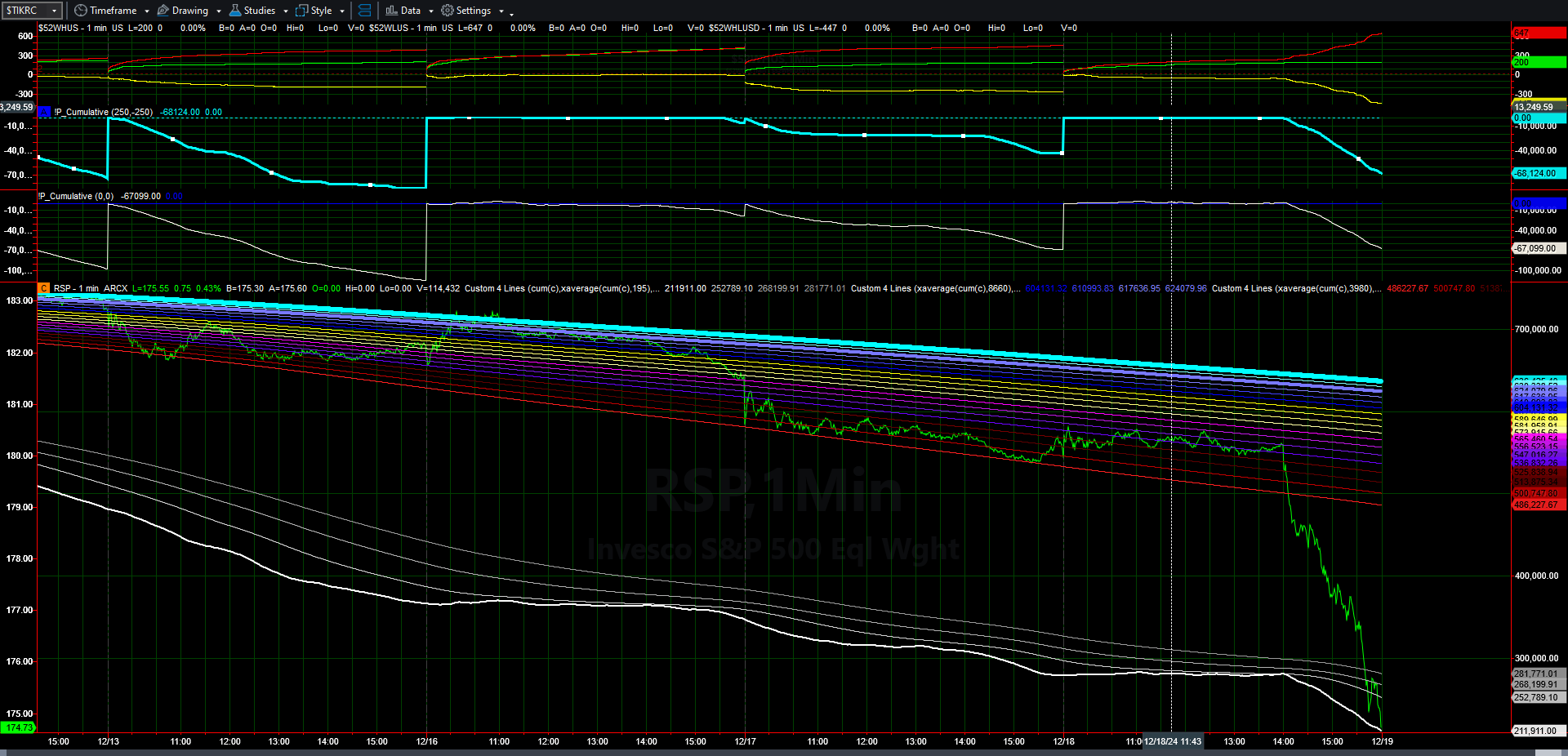
Task: Click the orange C badge beside RSP
Action: [44, 288]
